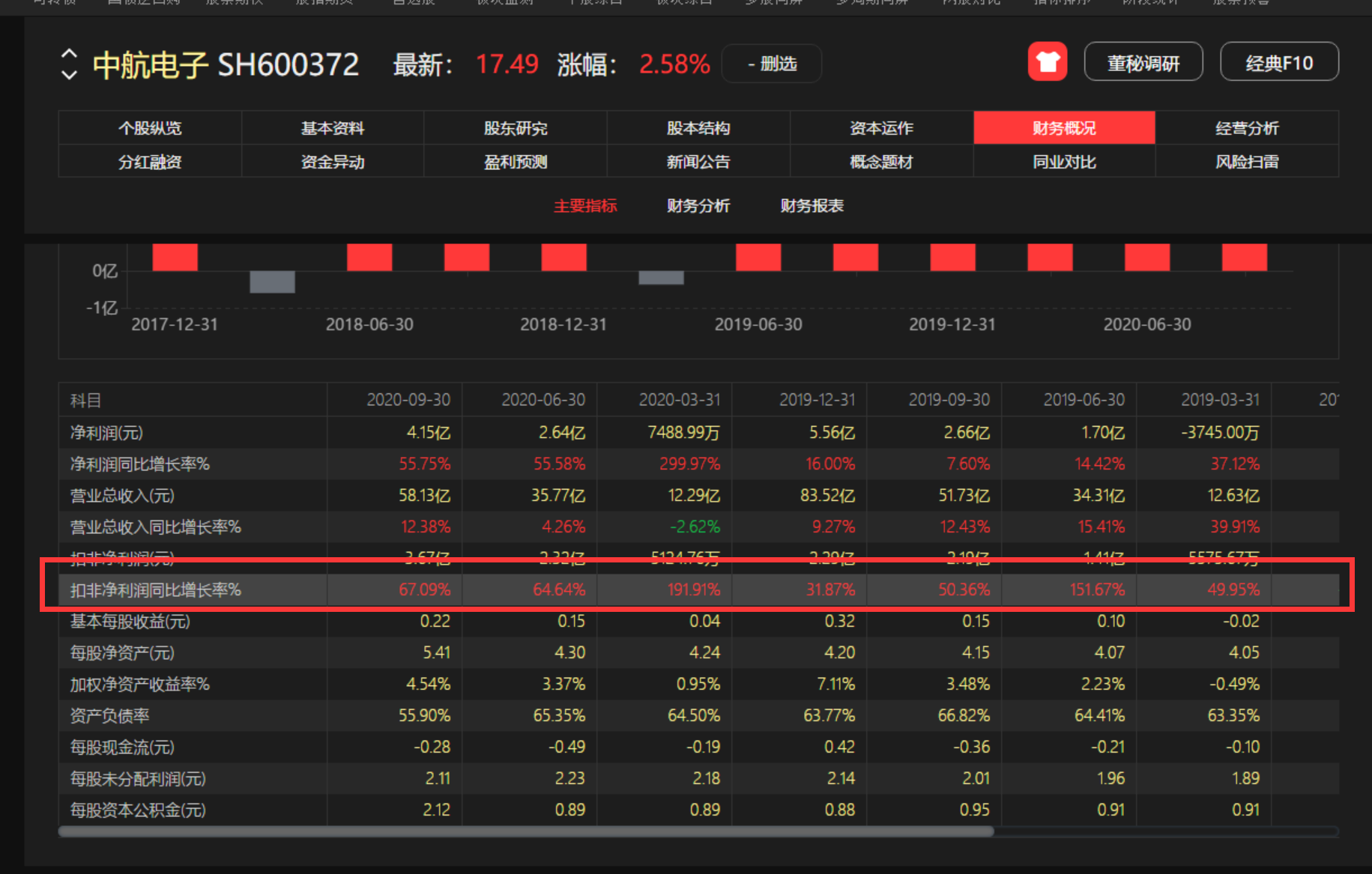Open 经典F10 view

coord(1280,63)
